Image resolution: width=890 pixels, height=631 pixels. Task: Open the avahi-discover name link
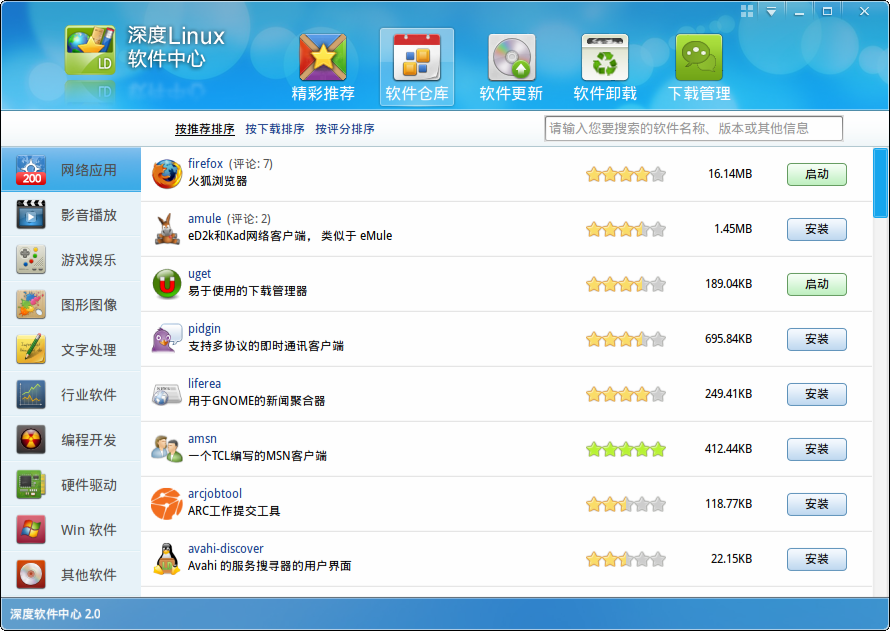[x=226, y=549]
